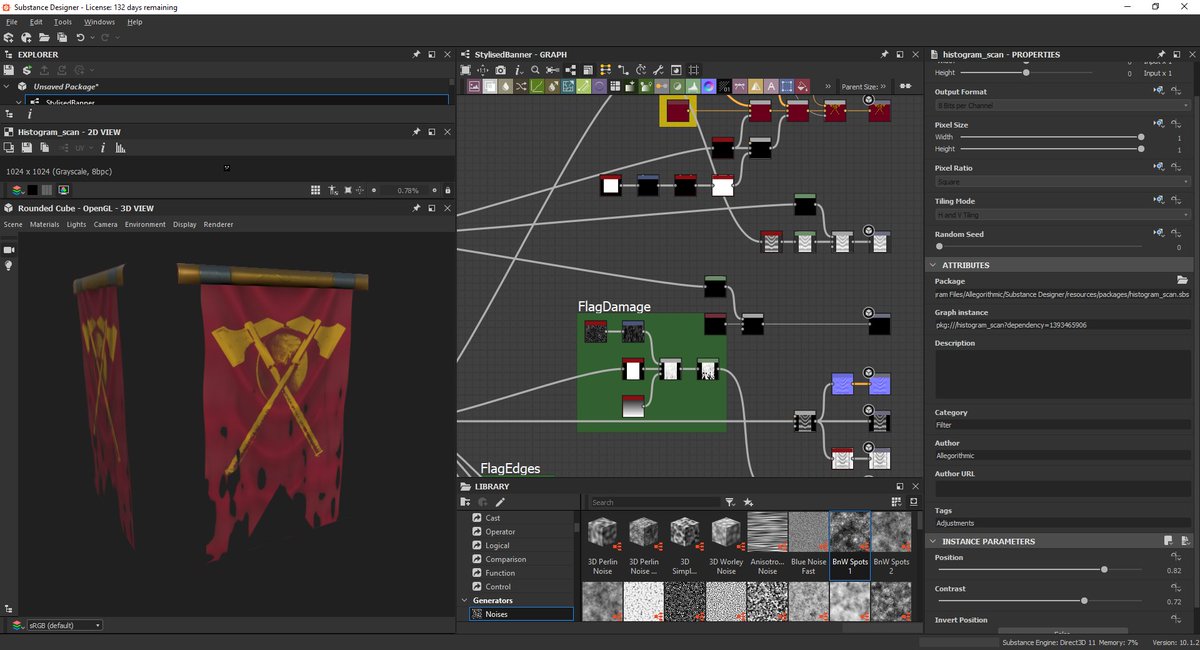
Task: Open the Output Format dropdown
Action: pos(1061,105)
